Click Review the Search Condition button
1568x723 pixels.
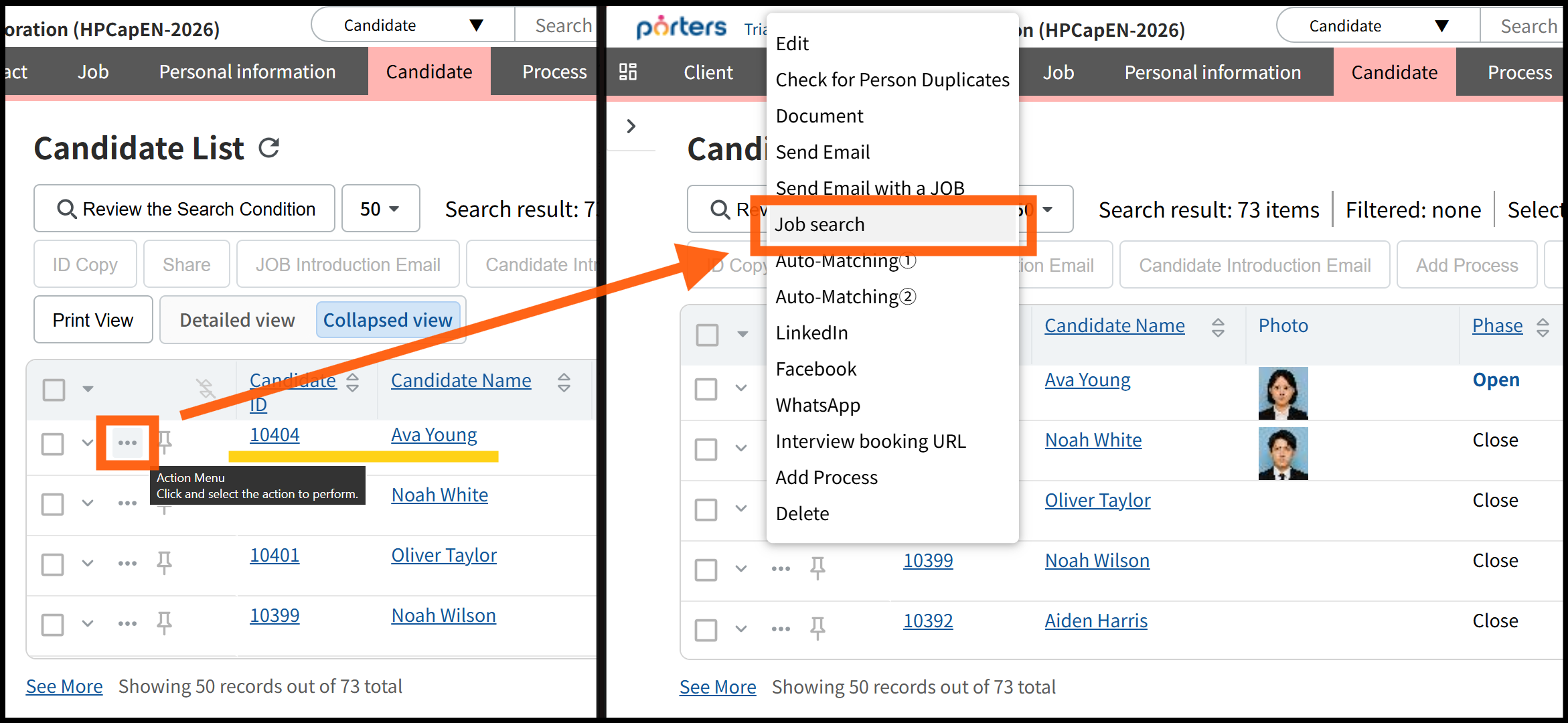pos(185,209)
